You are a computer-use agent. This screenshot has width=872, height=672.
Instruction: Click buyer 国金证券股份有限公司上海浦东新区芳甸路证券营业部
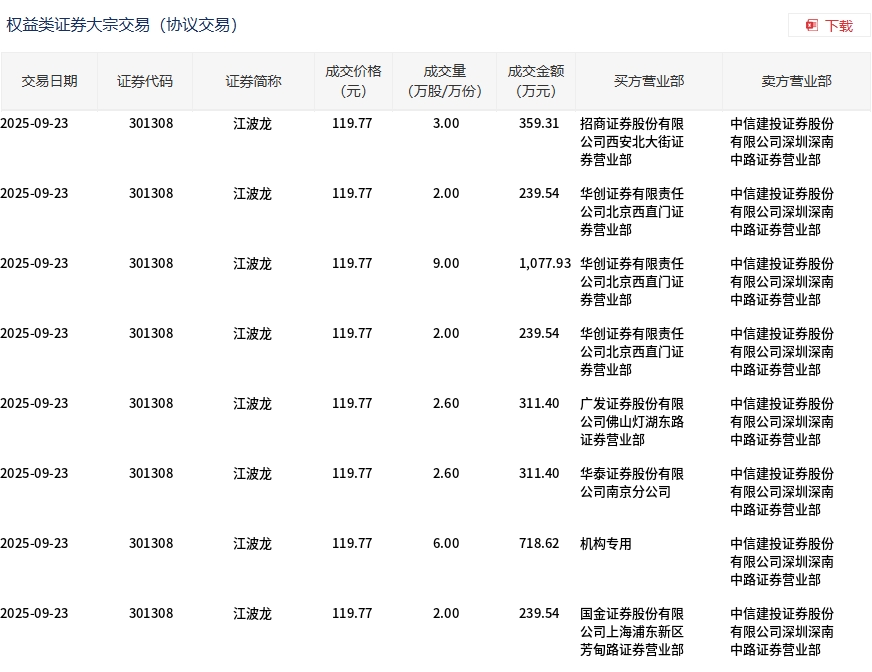(x=632, y=631)
